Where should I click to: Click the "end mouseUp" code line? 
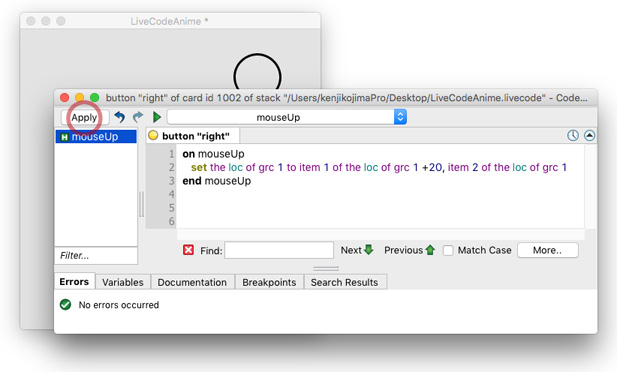(x=216, y=181)
